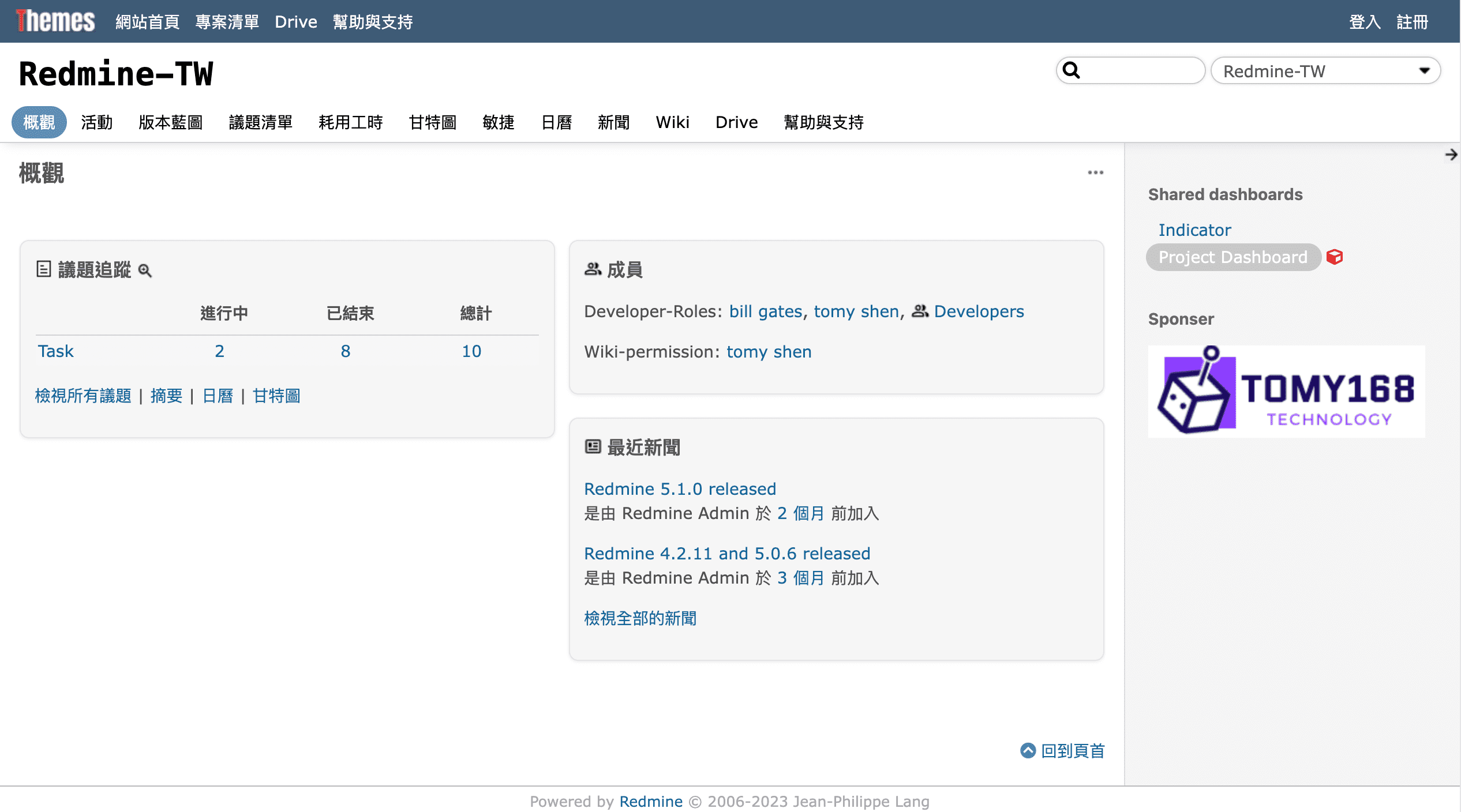Open tomy shen under Wiki-permission
The height and width of the screenshot is (812, 1461).
point(769,352)
